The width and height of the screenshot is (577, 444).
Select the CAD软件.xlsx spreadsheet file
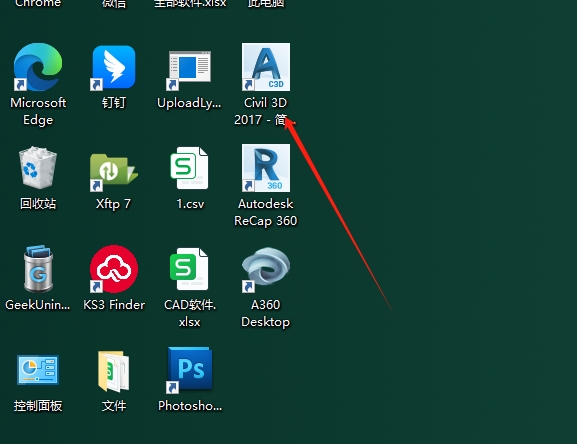[x=189, y=269]
